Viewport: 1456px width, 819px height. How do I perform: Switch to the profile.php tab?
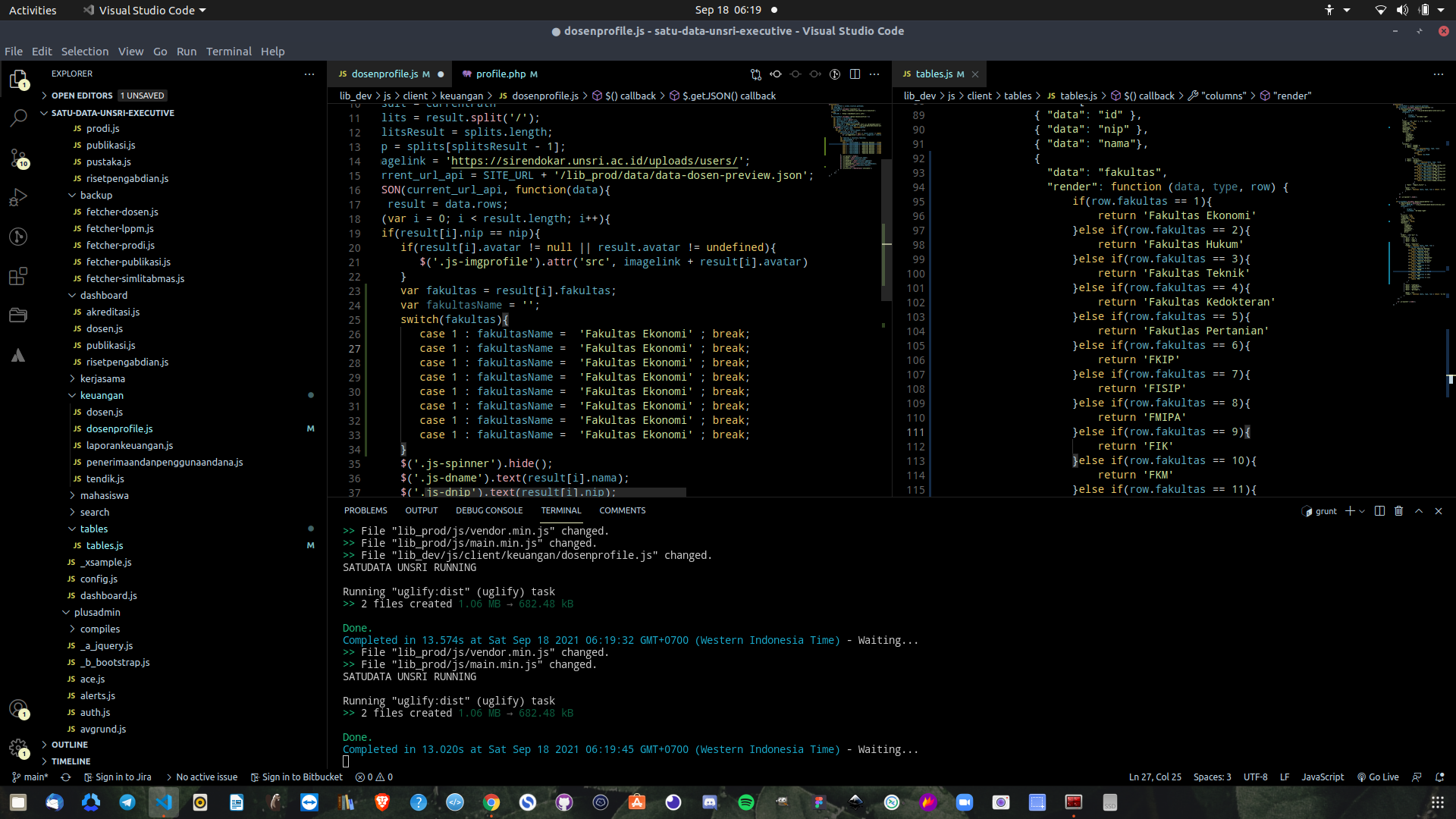click(x=500, y=74)
